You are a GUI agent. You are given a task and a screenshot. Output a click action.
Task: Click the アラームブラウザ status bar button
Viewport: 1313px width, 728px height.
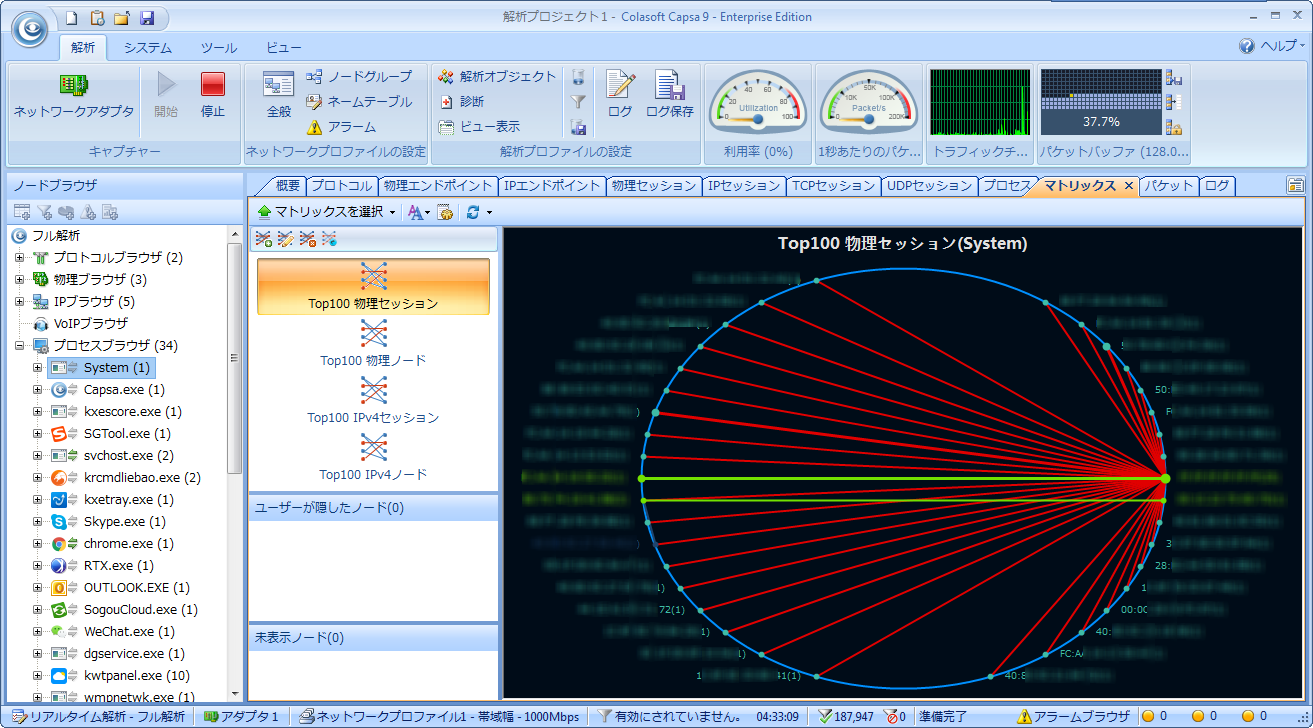1073,716
